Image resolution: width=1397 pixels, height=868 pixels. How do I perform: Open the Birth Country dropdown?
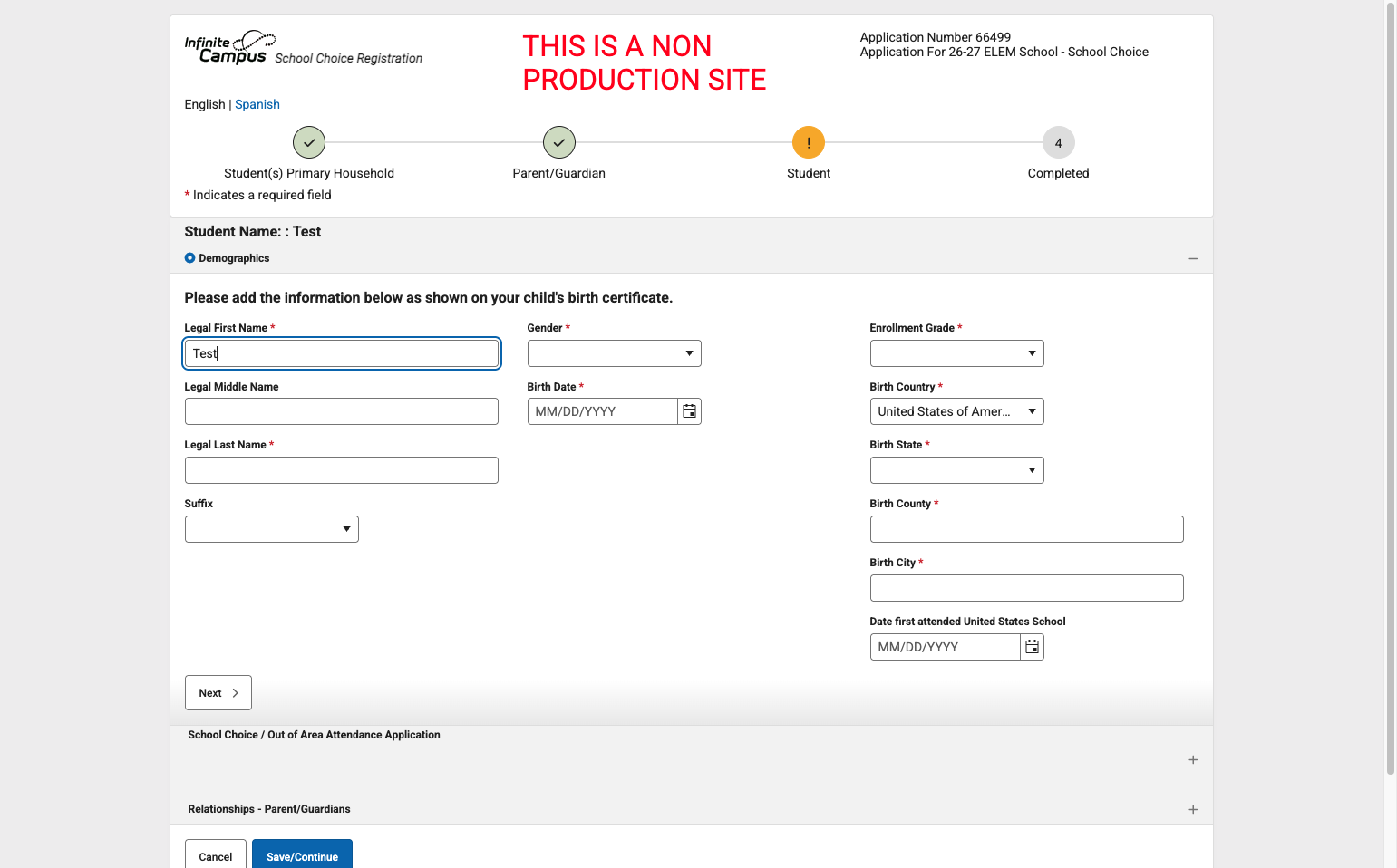click(957, 411)
